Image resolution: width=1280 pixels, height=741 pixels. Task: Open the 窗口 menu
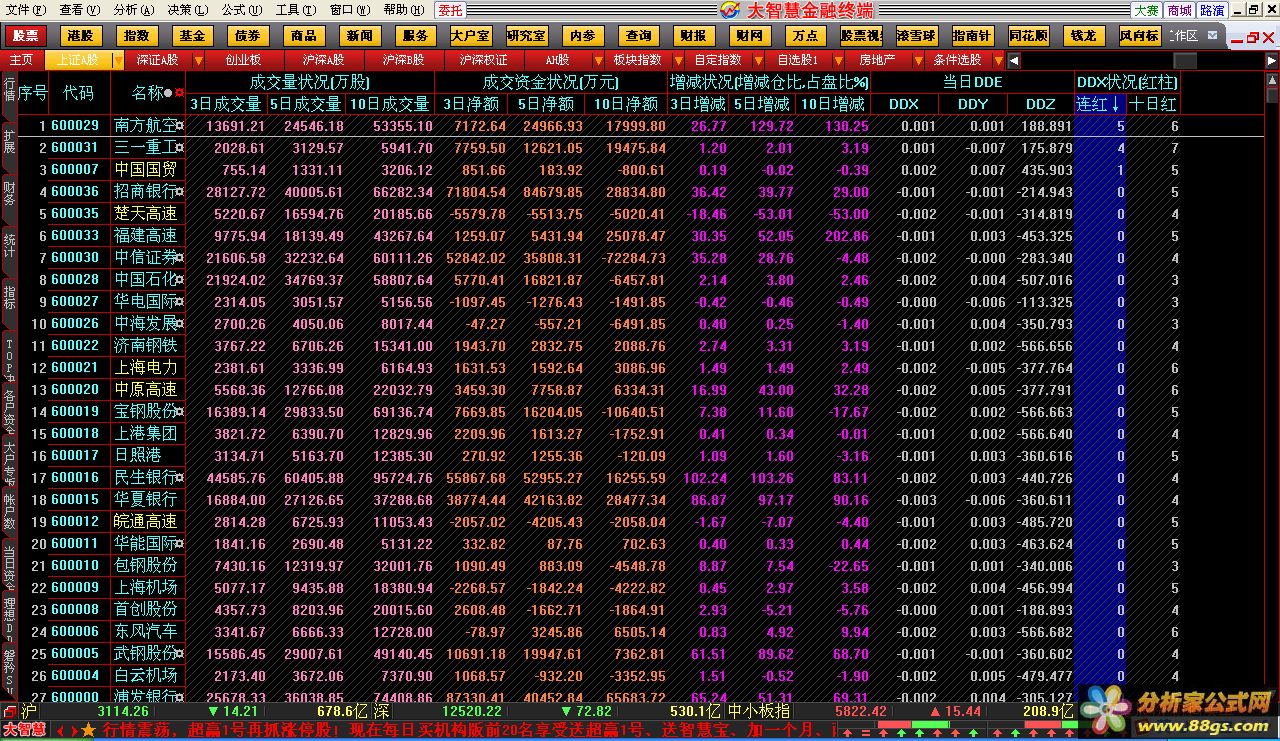pos(350,10)
